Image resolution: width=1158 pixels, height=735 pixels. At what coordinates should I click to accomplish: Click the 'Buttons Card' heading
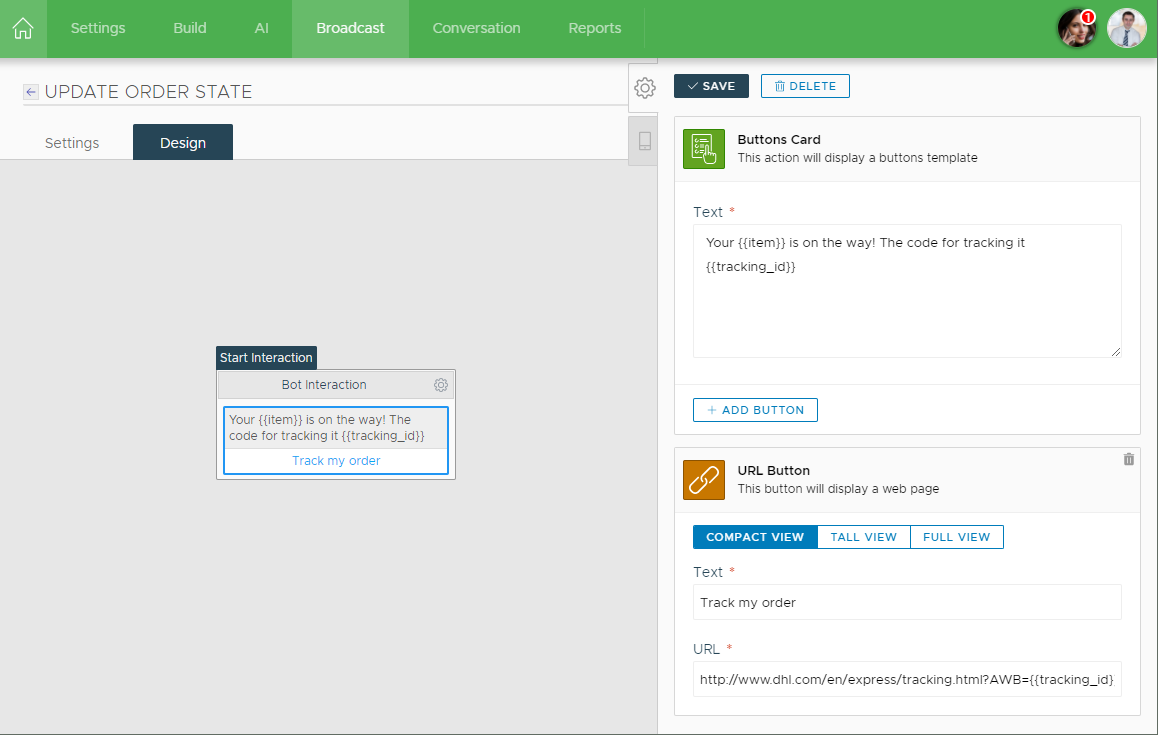coord(779,140)
